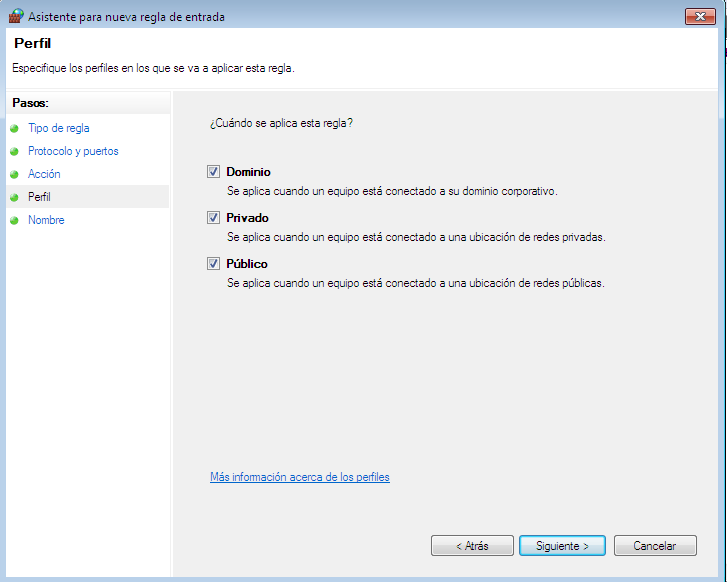Image resolution: width=727 pixels, height=582 pixels.
Task: Navigate to the Nombre step
Action: [x=46, y=220]
